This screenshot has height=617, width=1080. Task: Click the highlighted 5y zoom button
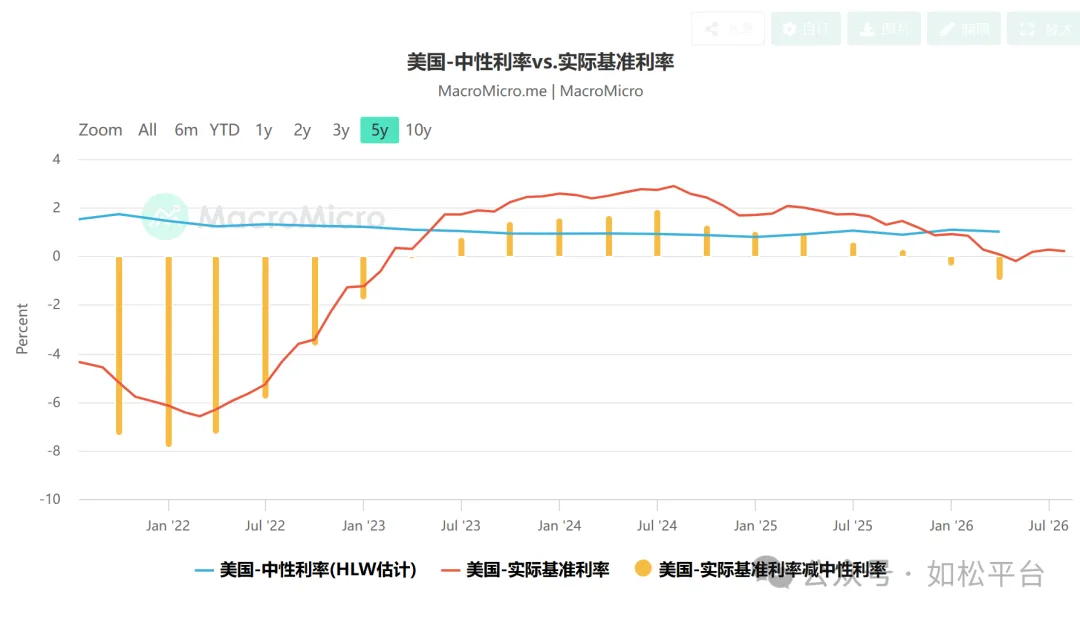tap(380, 130)
